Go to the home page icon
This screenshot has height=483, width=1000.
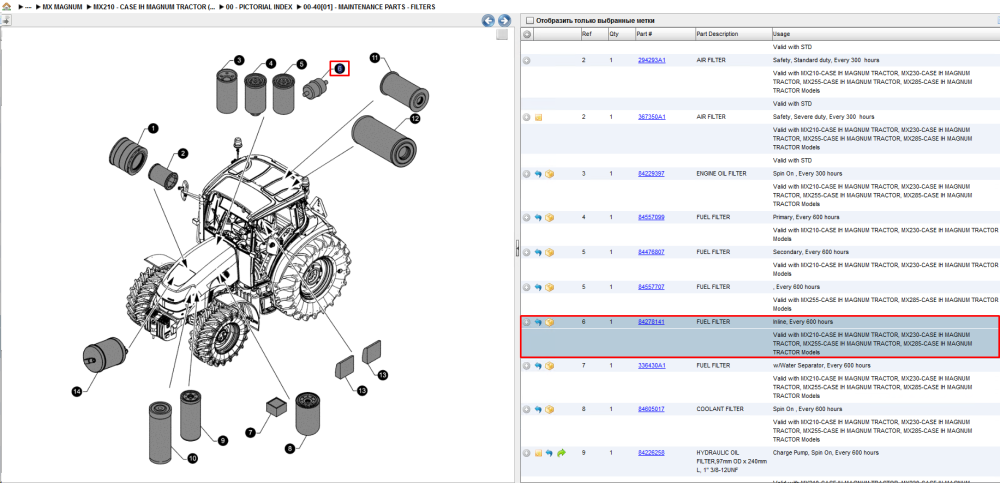7,7
